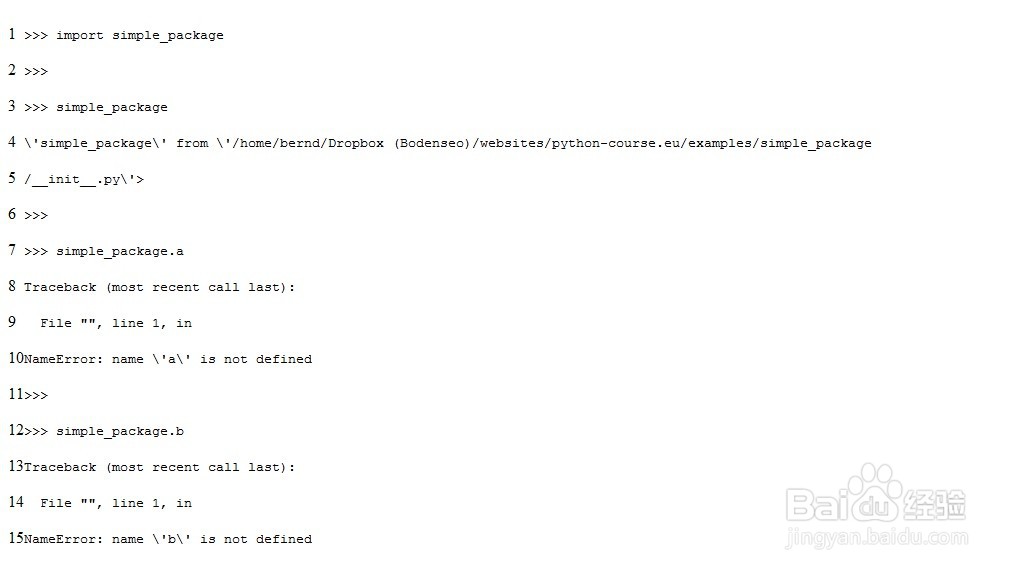Click the NameError for name 'b'
Screen dimensions: 1024x572
pos(168,539)
